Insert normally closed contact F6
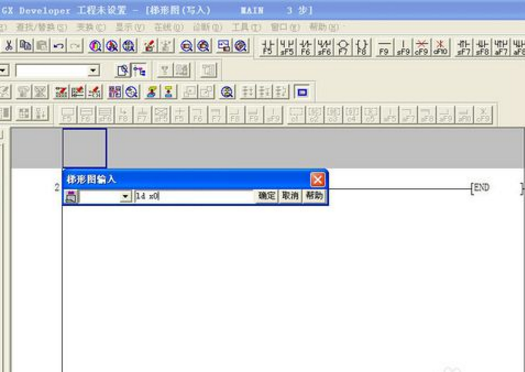This screenshot has height=372, width=525. point(306,47)
